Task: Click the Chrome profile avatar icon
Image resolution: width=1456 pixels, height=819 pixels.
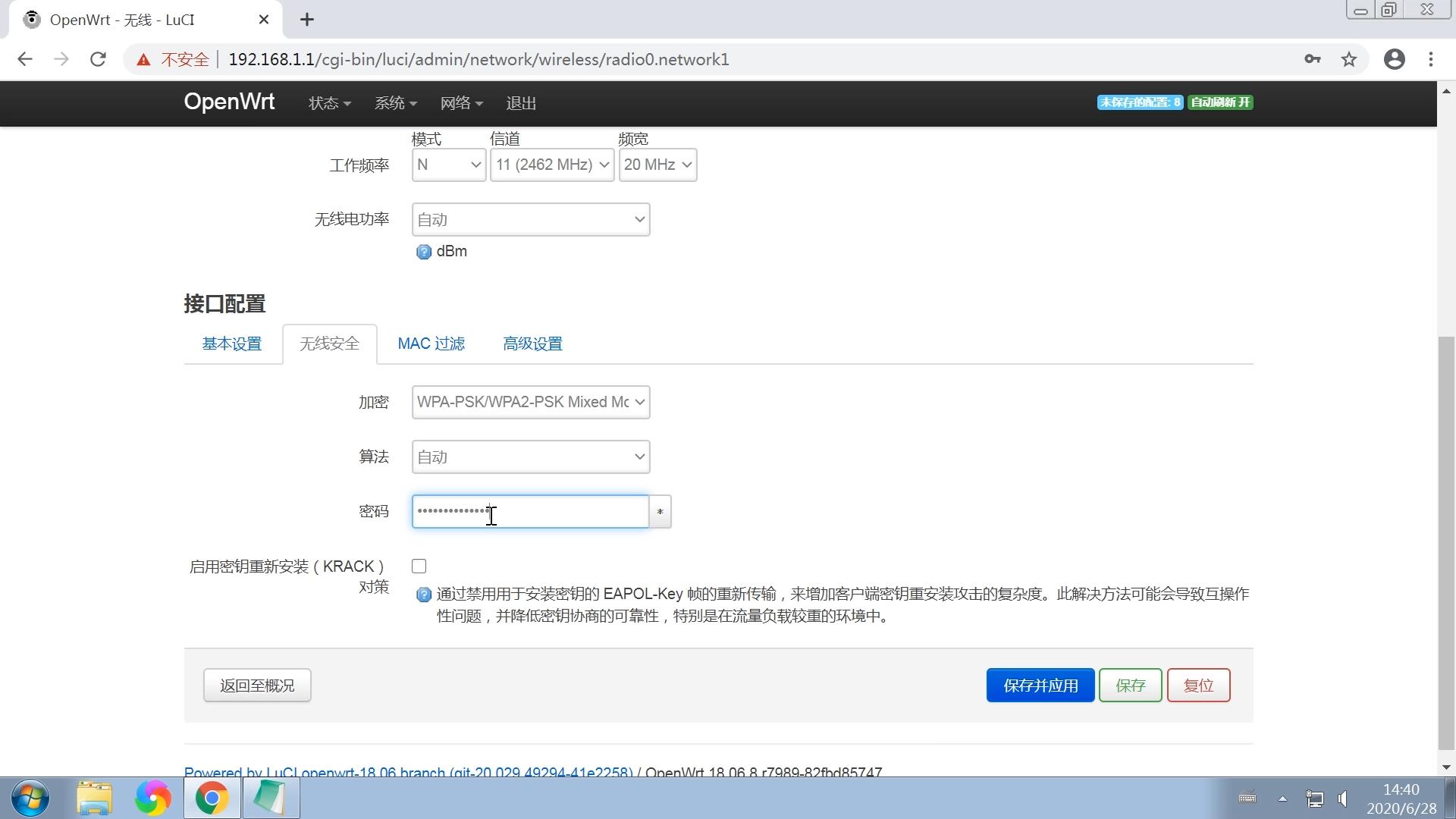Action: 1395,59
